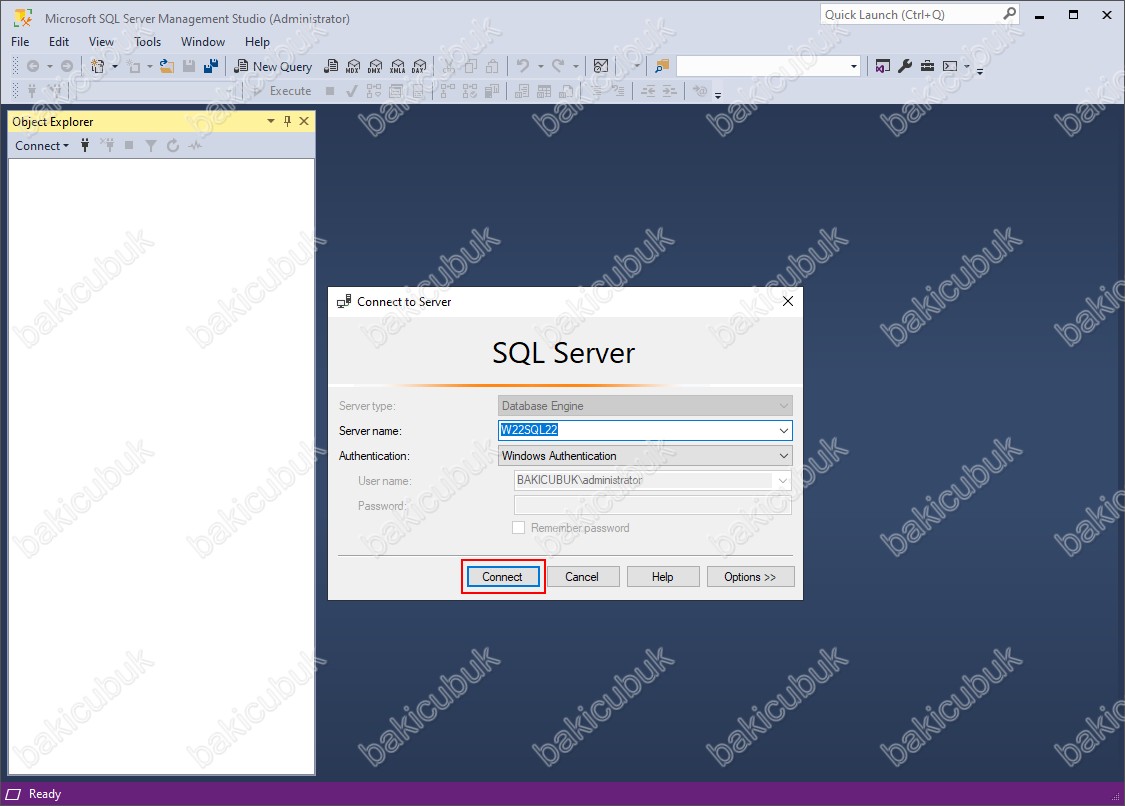
Task: Open the Object Explorer window position menu arrow
Action: tap(271, 121)
